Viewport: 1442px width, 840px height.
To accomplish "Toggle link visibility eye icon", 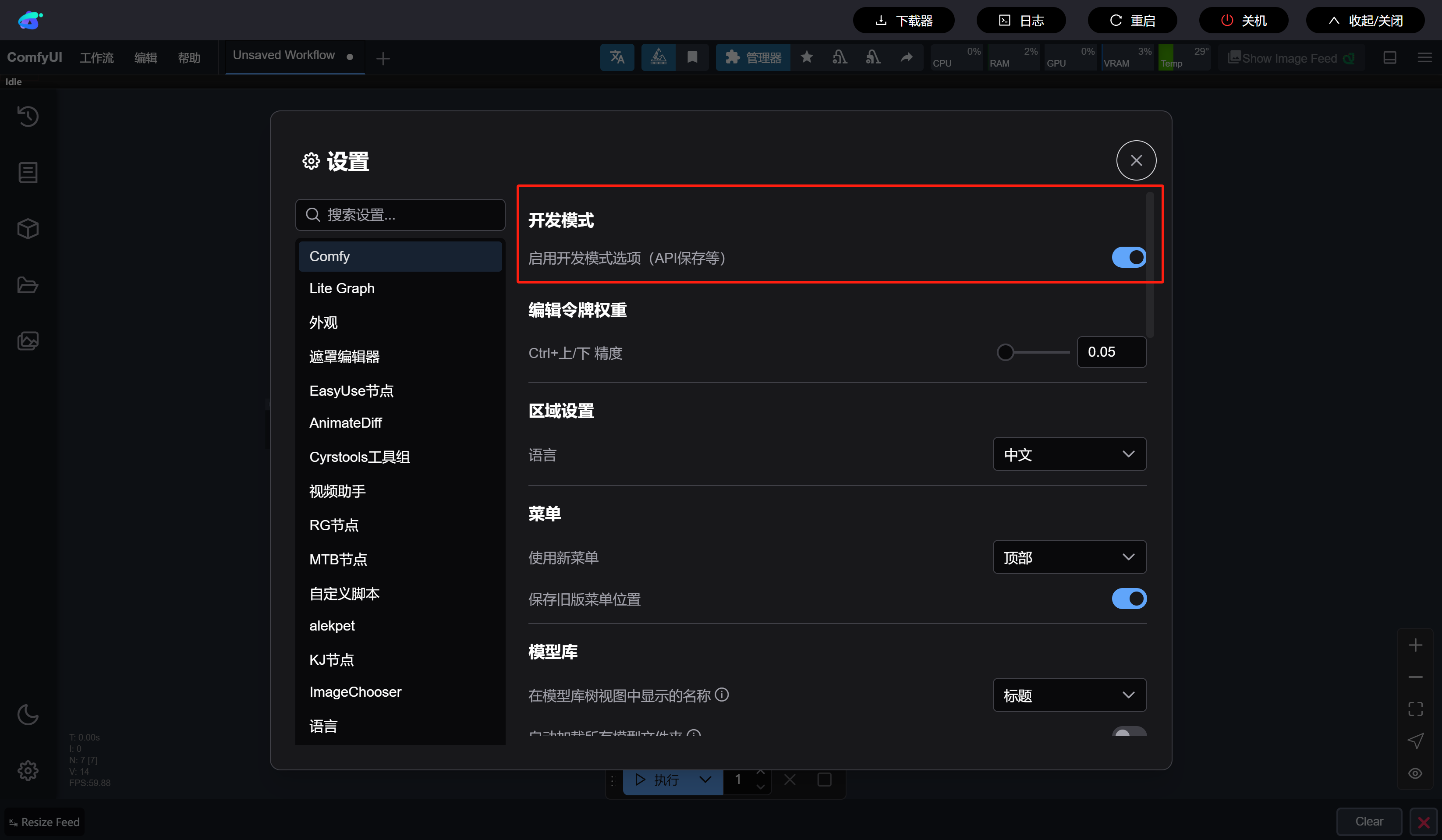I will point(1416,774).
